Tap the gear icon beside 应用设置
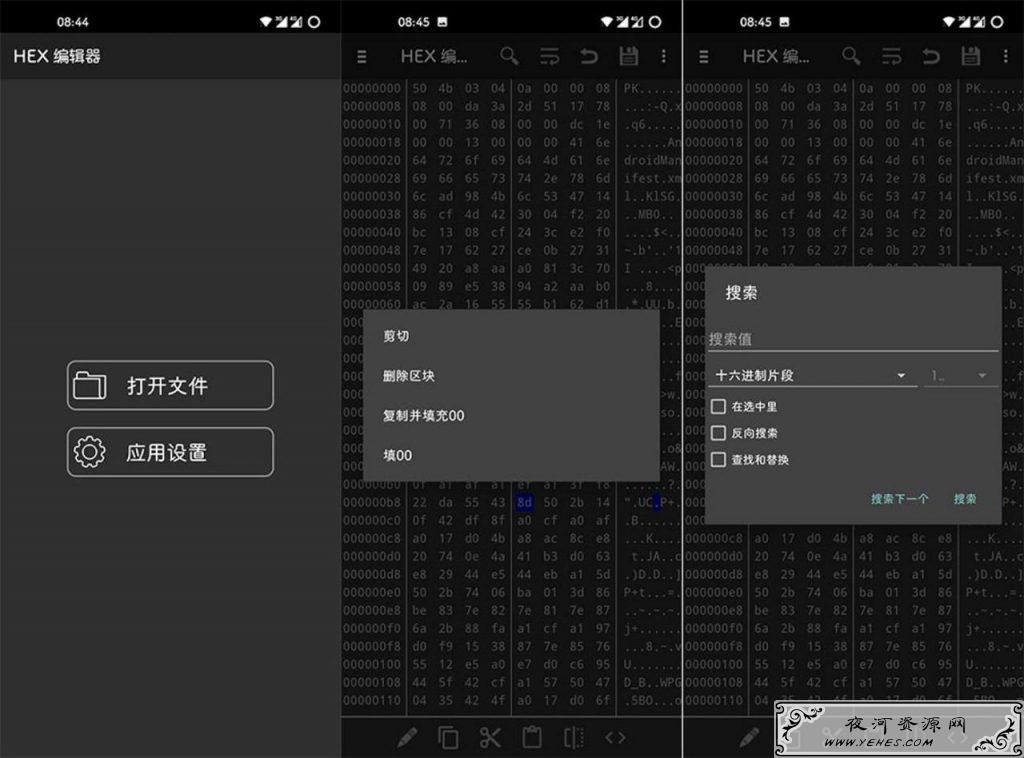 (x=89, y=452)
